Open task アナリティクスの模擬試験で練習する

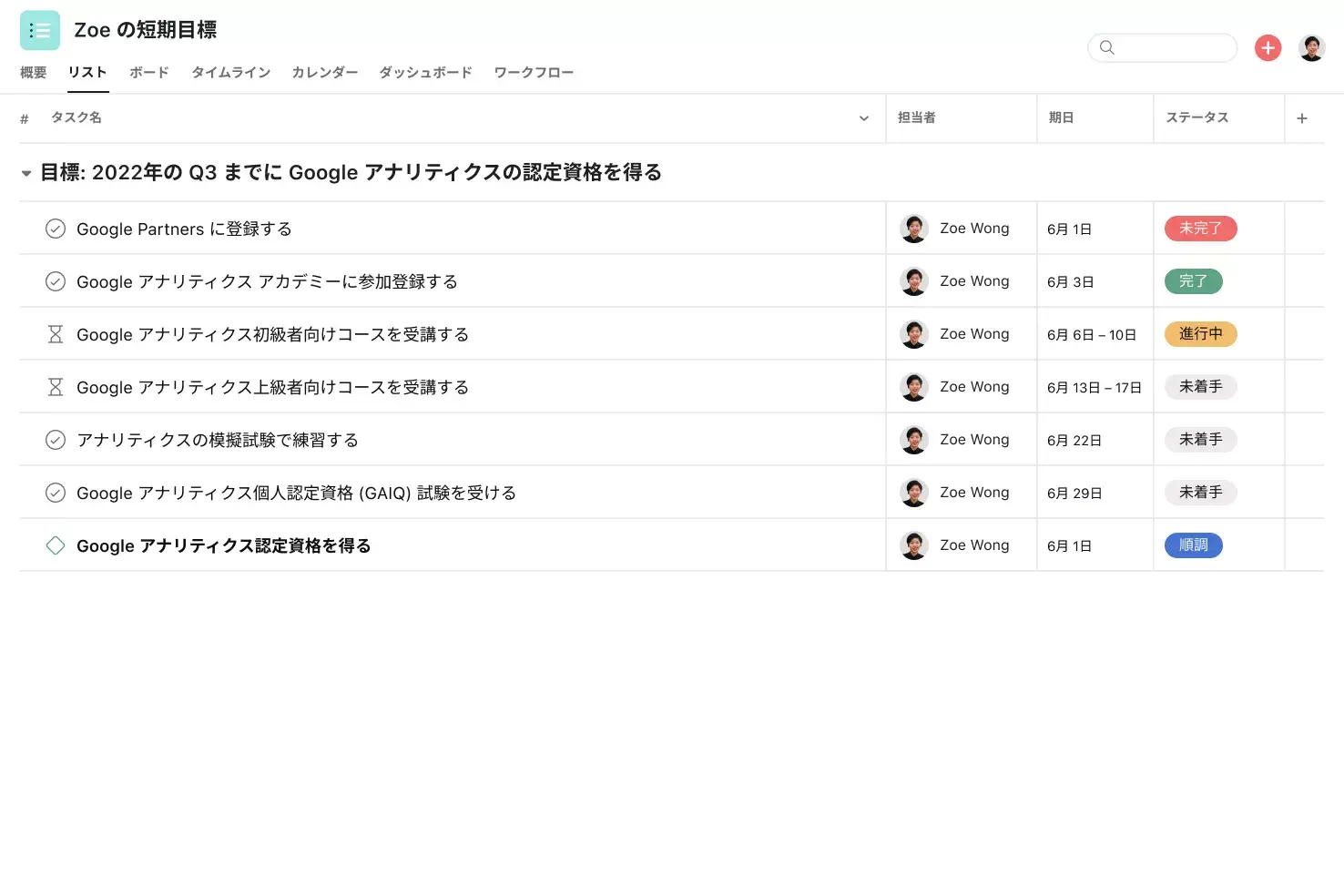(218, 441)
